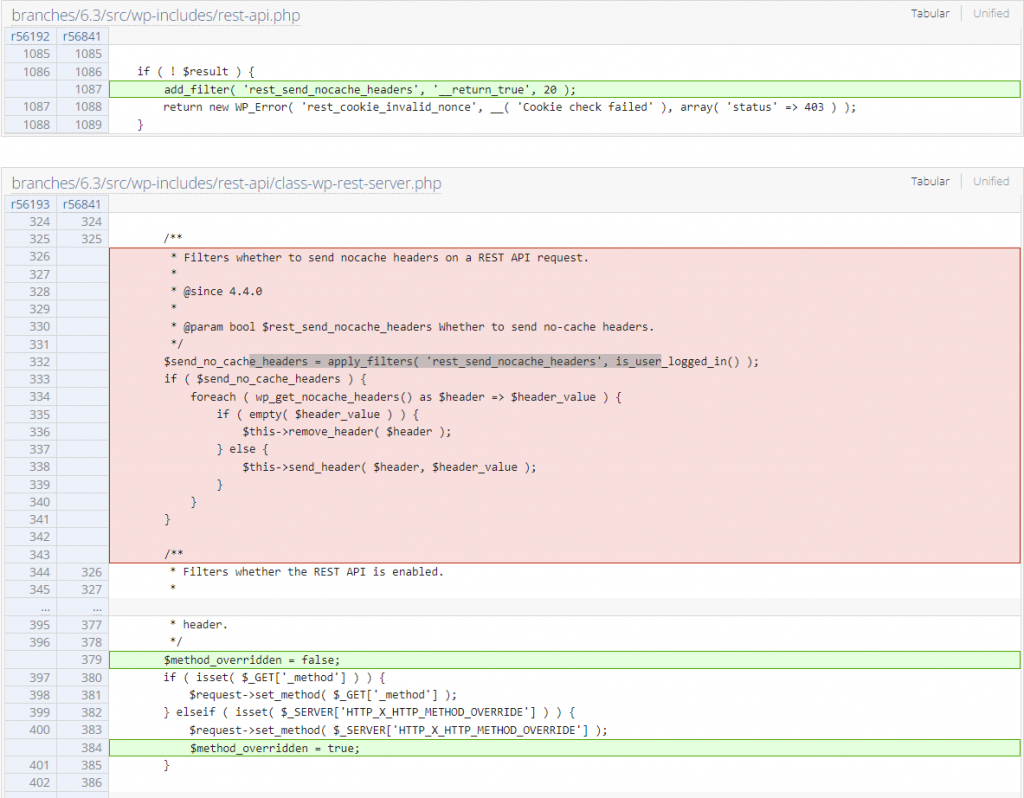Click the removed '@since 4.4.0' comment line
The height and width of the screenshot is (798, 1024).
(215, 292)
